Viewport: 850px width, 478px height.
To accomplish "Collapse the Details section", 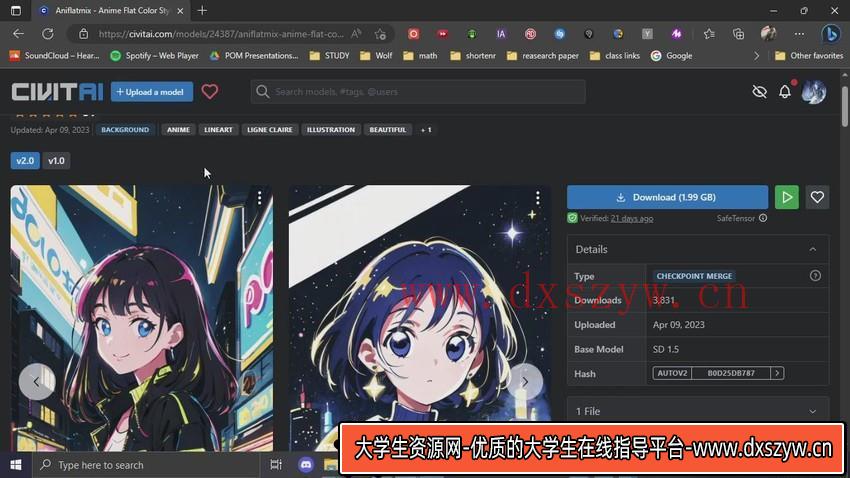I will (813, 249).
